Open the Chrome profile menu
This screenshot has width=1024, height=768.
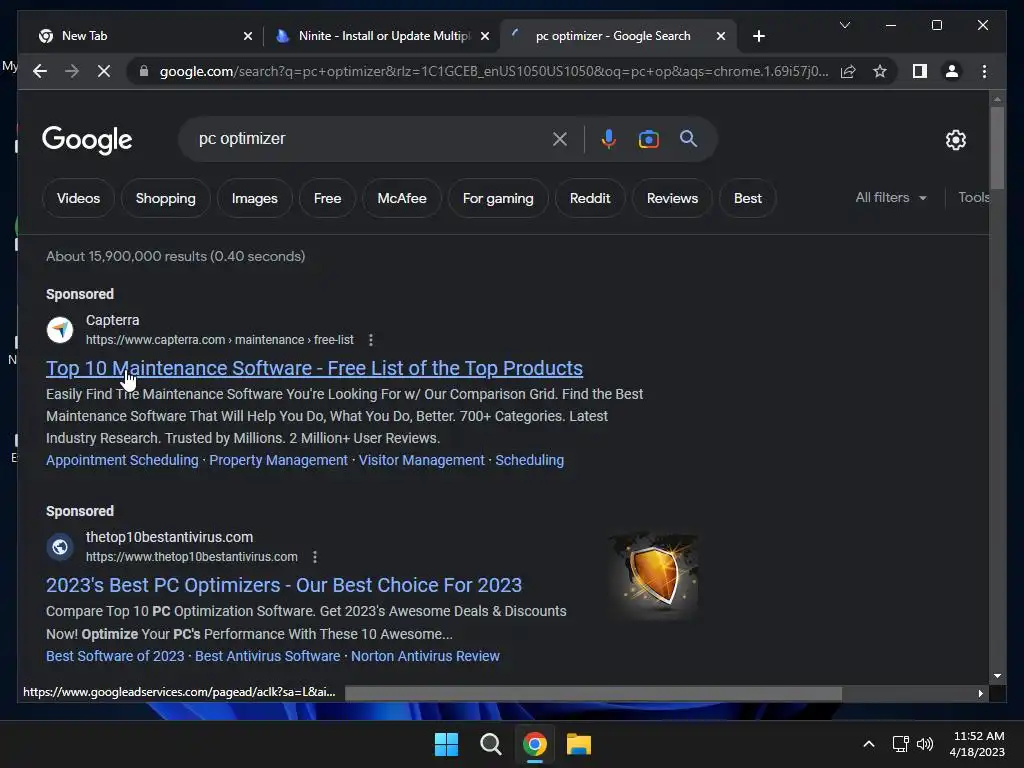click(x=952, y=71)
